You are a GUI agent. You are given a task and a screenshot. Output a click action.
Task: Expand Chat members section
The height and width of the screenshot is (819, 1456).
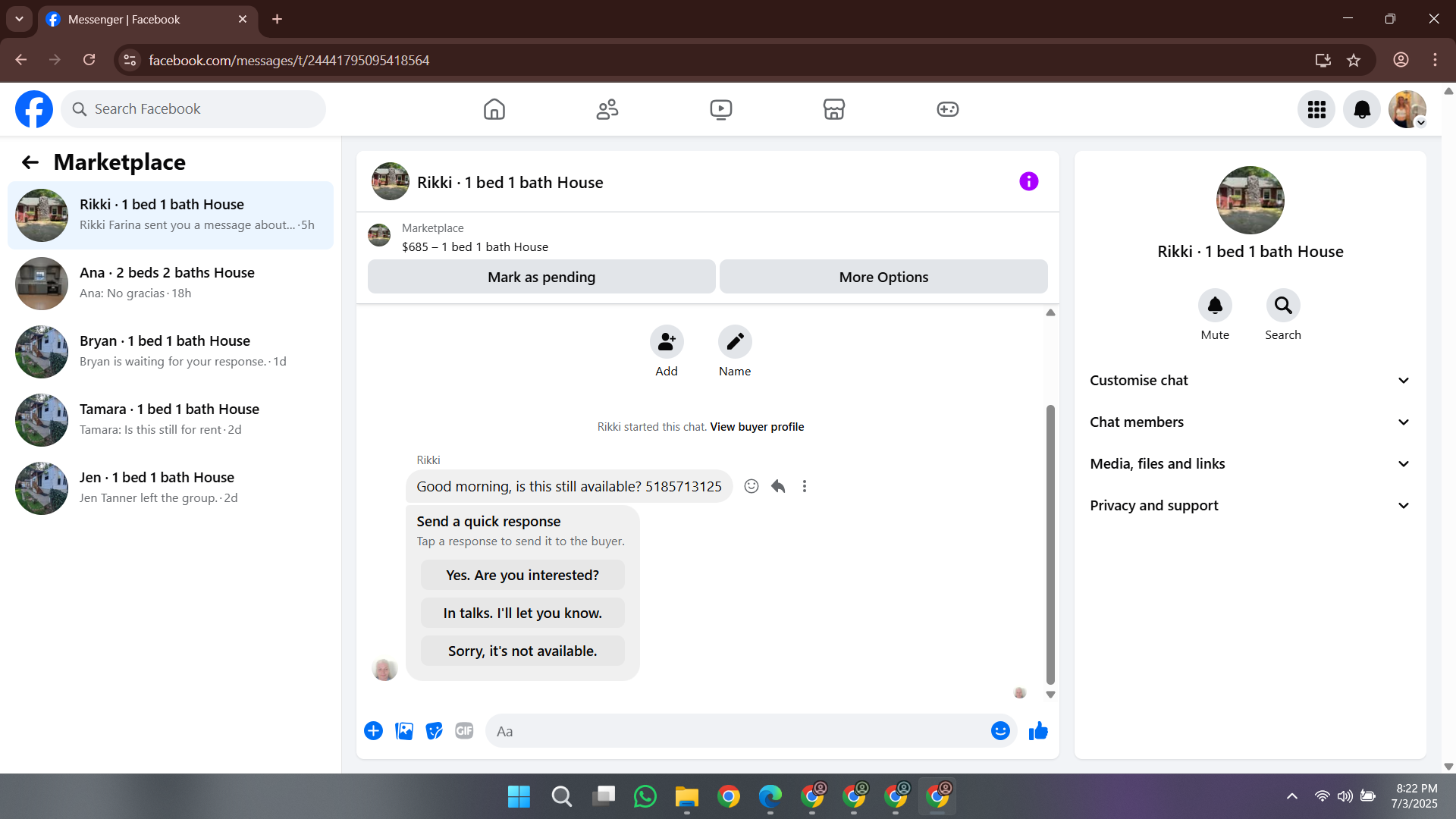coord(1250,422)
